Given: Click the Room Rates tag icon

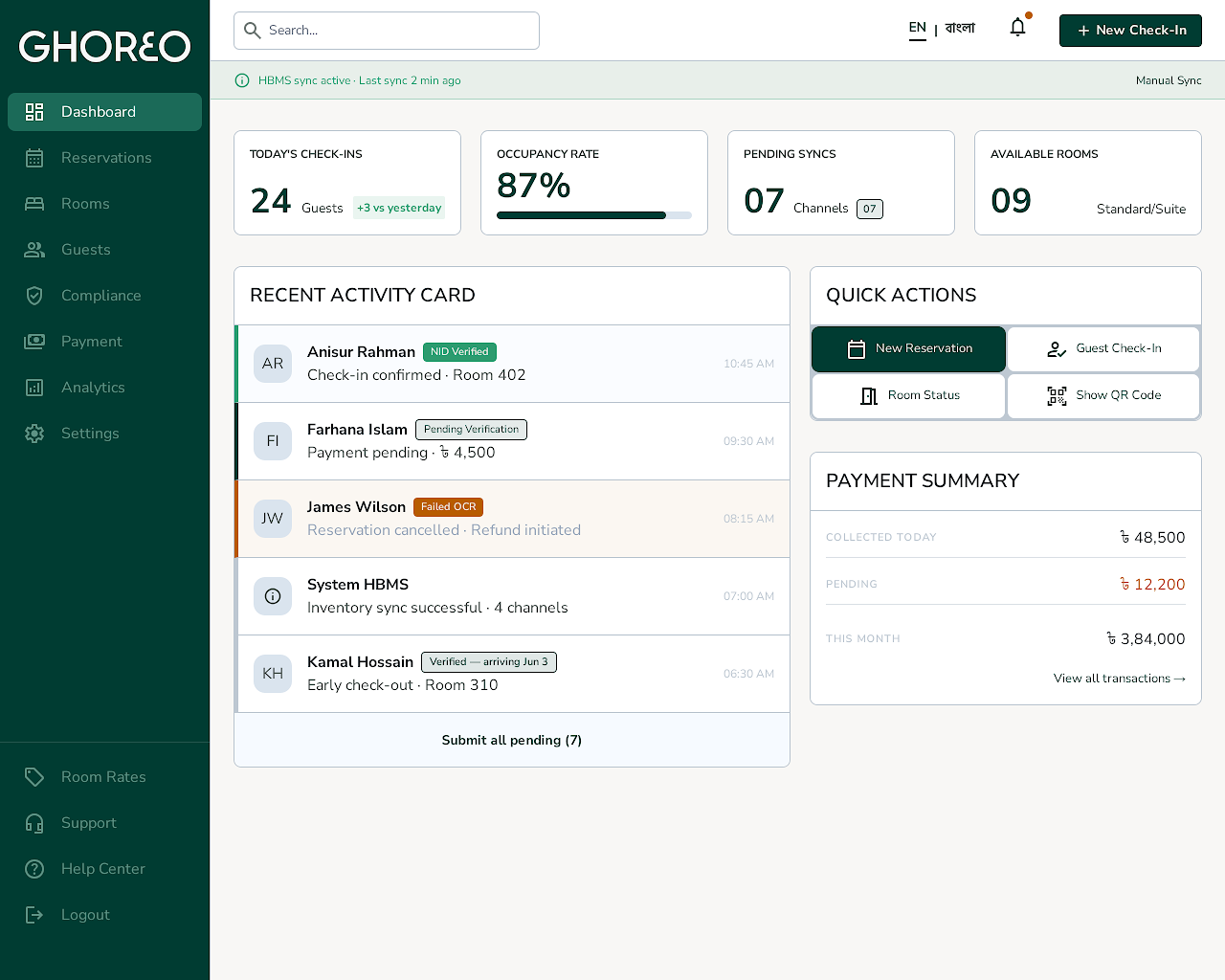Looking at the screenshot, I should point(34,777).
